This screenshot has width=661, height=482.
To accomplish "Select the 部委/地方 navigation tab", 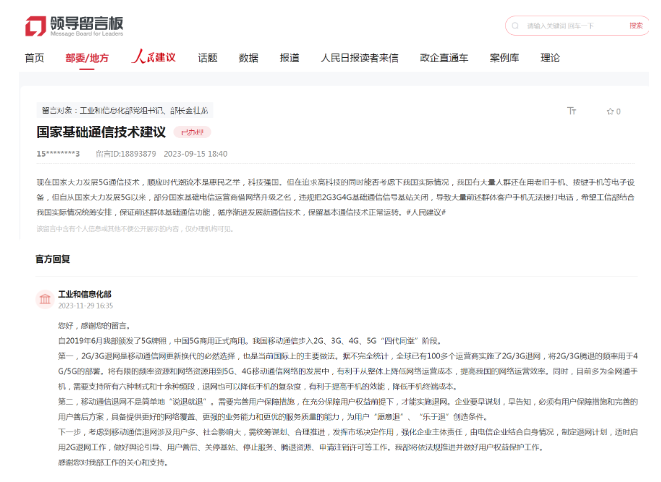I will 87,58.
